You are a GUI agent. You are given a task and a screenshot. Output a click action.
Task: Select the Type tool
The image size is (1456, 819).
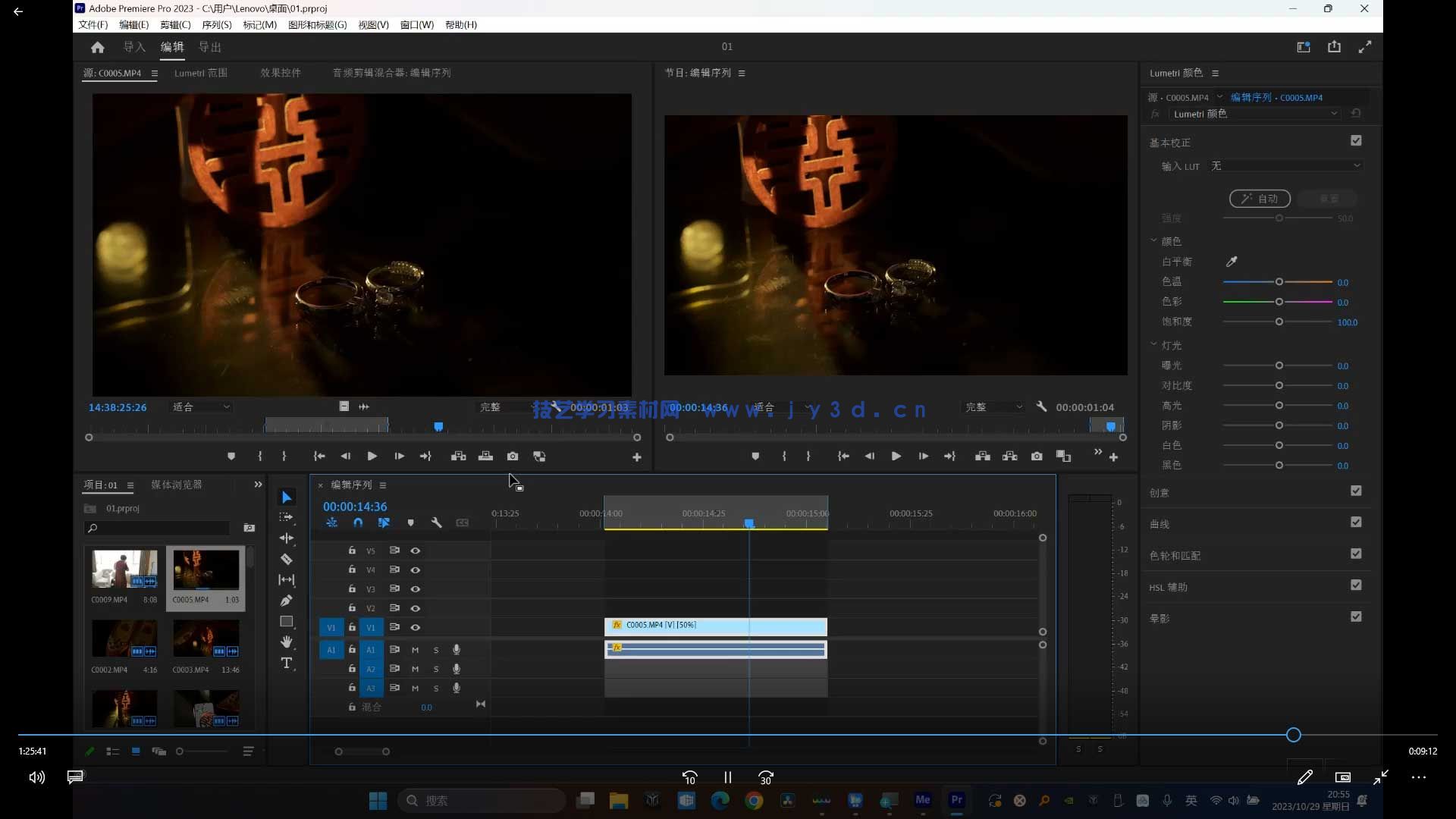pos(287,664)
